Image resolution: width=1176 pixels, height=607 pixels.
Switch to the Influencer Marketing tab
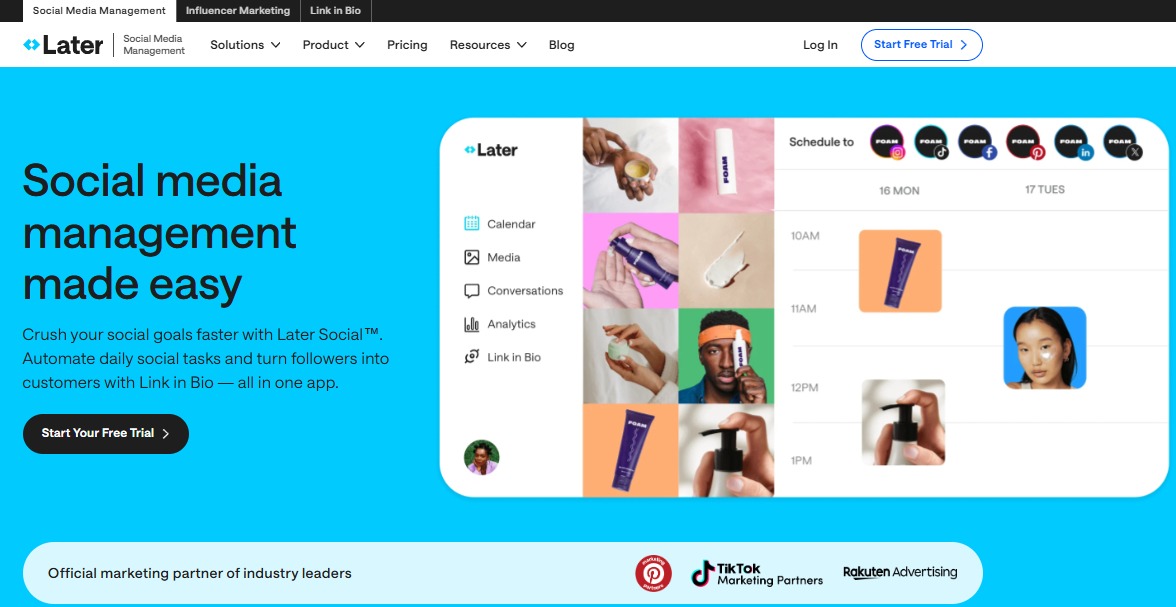pos(237,11)
